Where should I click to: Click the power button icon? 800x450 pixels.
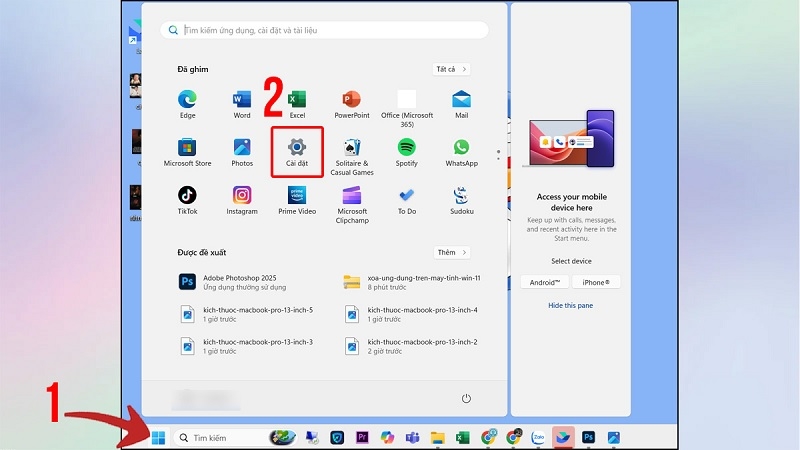click(466, 398)
